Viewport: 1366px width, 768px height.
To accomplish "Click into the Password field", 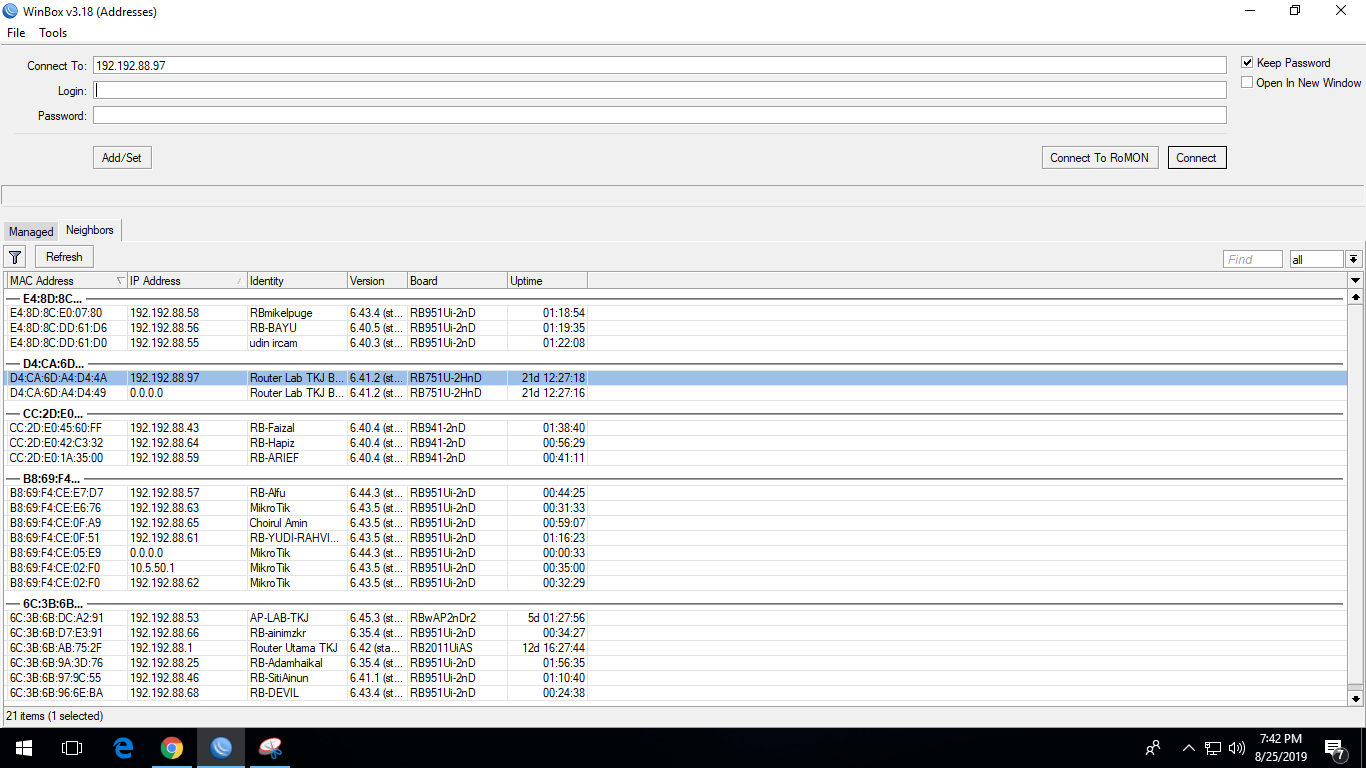I will click(660, 115).
